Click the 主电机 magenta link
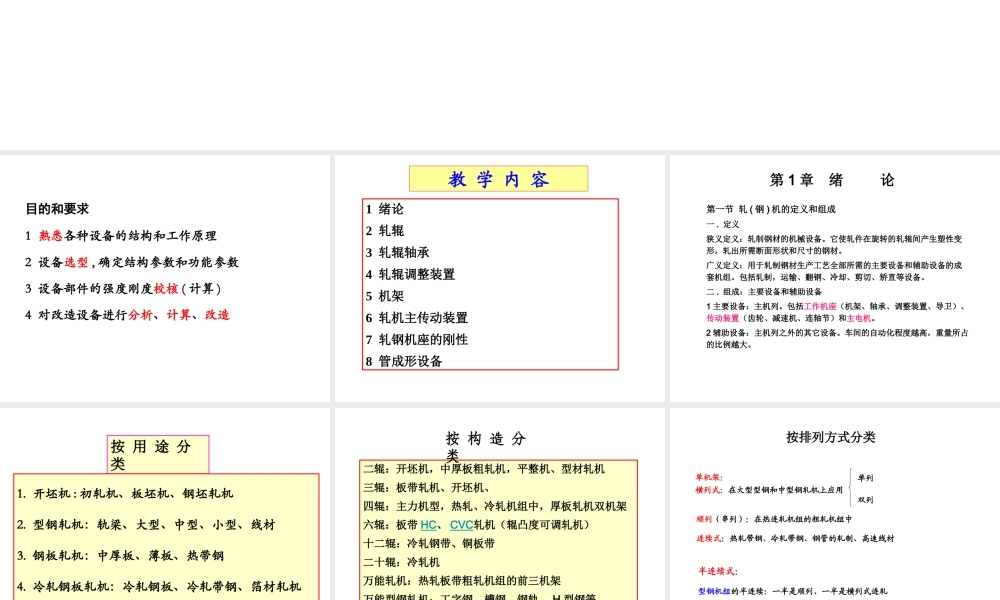 [858, 319]
